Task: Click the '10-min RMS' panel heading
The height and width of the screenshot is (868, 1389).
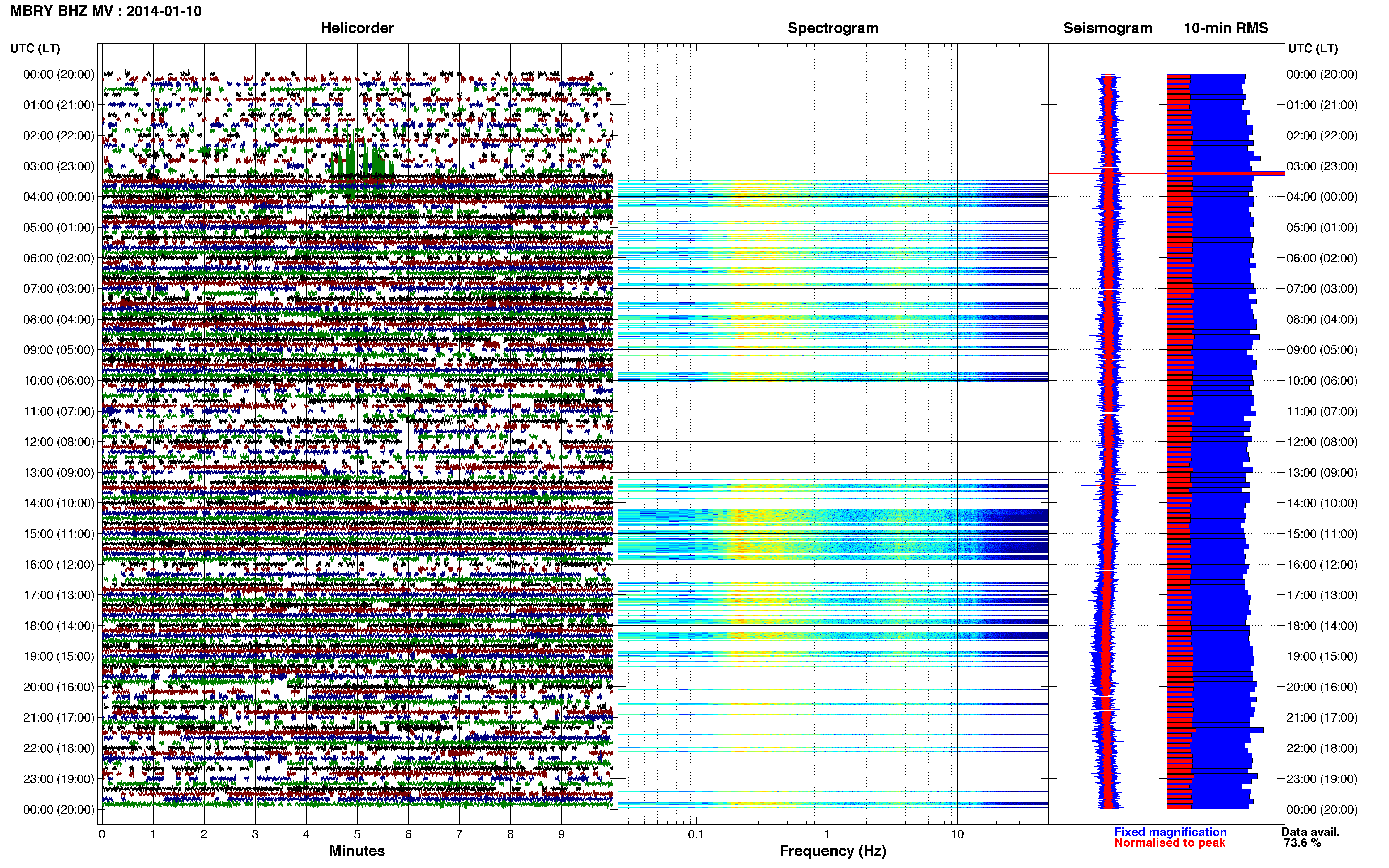Action: pyautogui.click(x=1225, y=28)
